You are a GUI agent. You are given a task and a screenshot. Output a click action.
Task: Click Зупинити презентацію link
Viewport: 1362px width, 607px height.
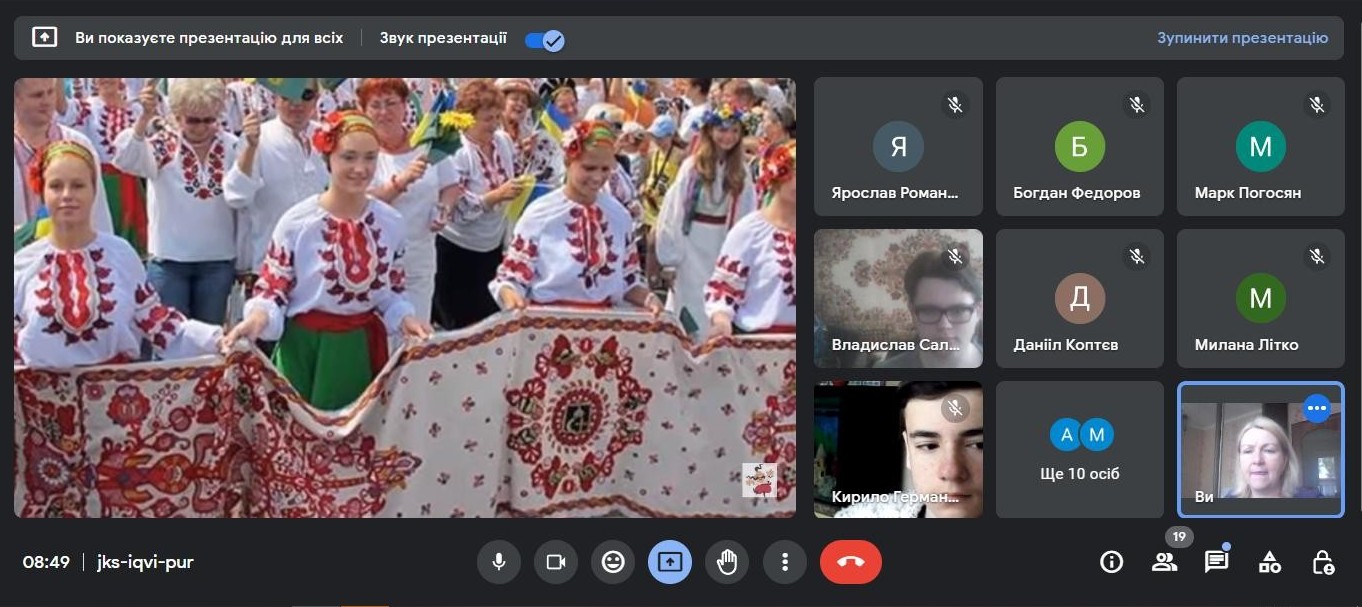click(x=1242, y=38)
